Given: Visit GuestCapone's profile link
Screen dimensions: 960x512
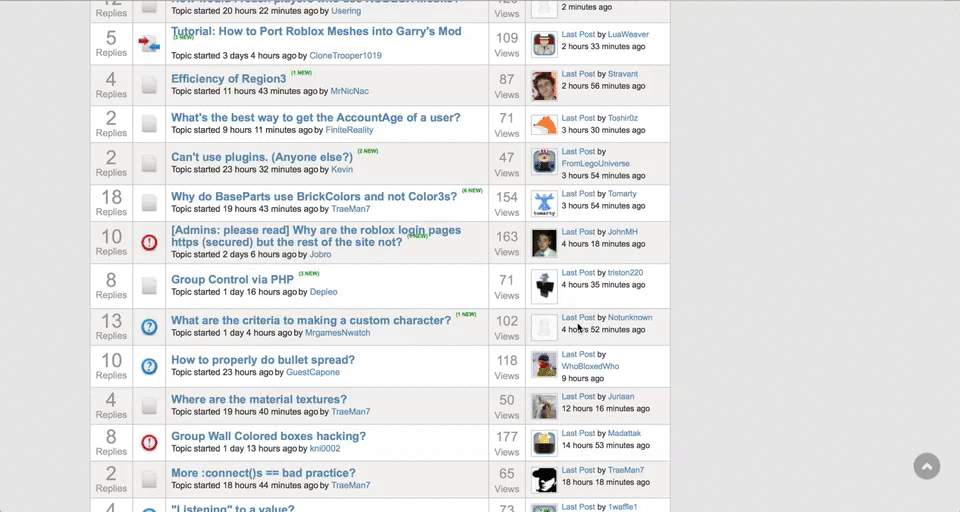Looking at the screenshot, I should point(313,372).
